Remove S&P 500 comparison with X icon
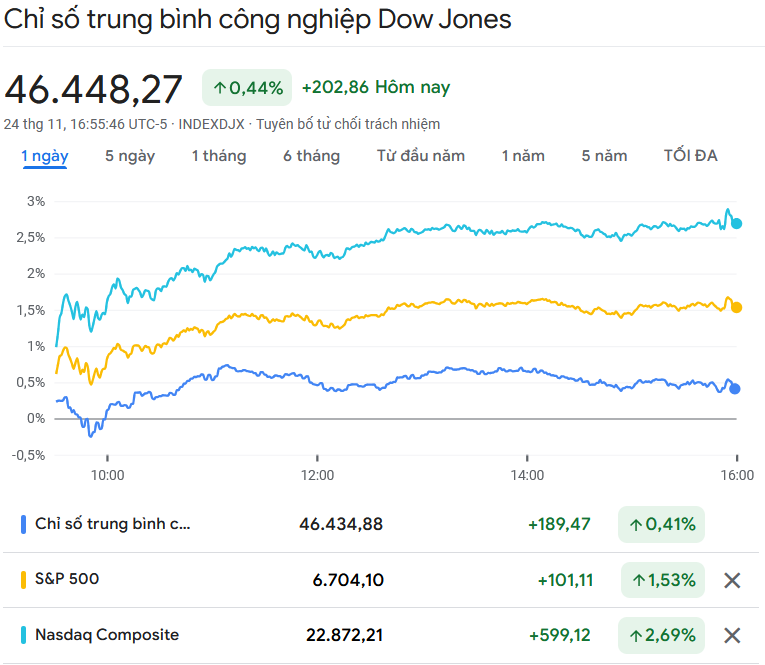Screen dimensions: 765x665 point(732,580)
